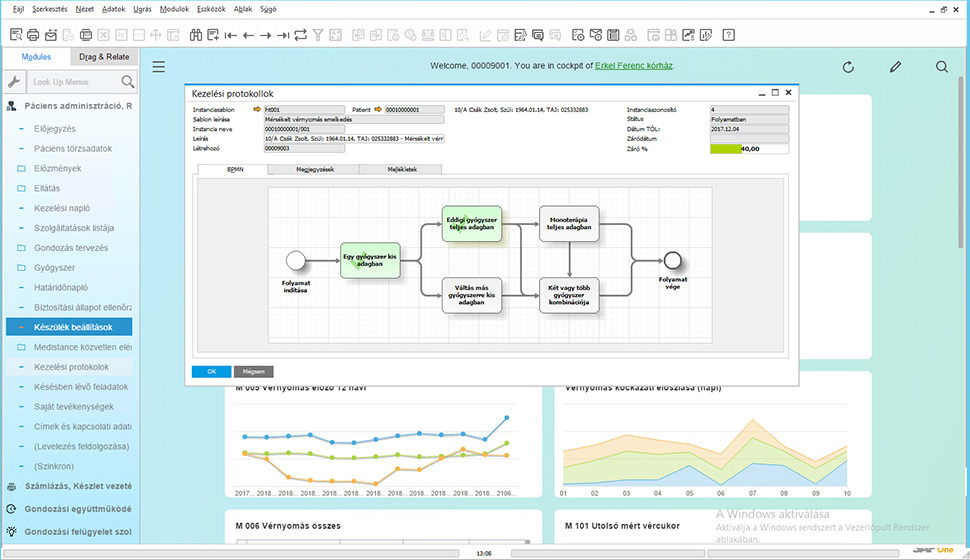Click the pencil edit icon in cockpit
The image size is (970, 560).
895,67
